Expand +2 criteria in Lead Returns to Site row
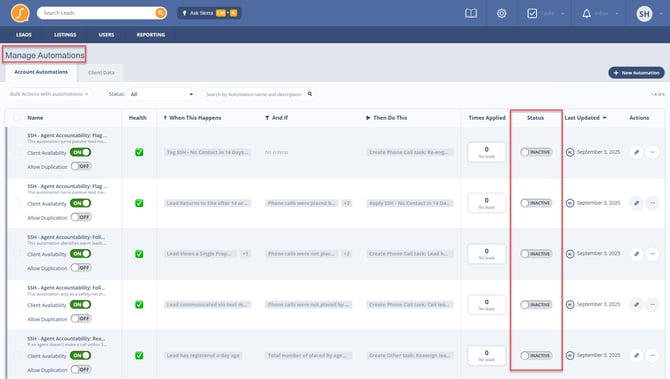This screenshot has width=670, height=379. 347,203
